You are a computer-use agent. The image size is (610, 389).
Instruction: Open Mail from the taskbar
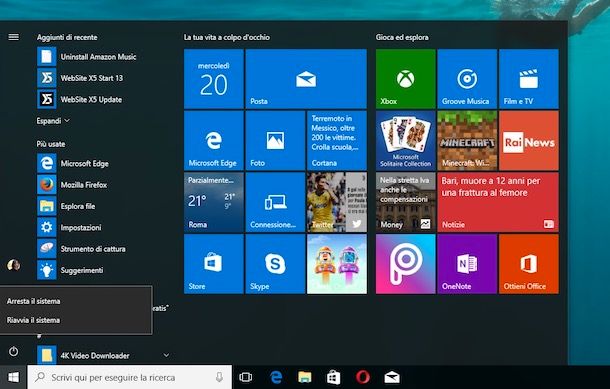392,377
